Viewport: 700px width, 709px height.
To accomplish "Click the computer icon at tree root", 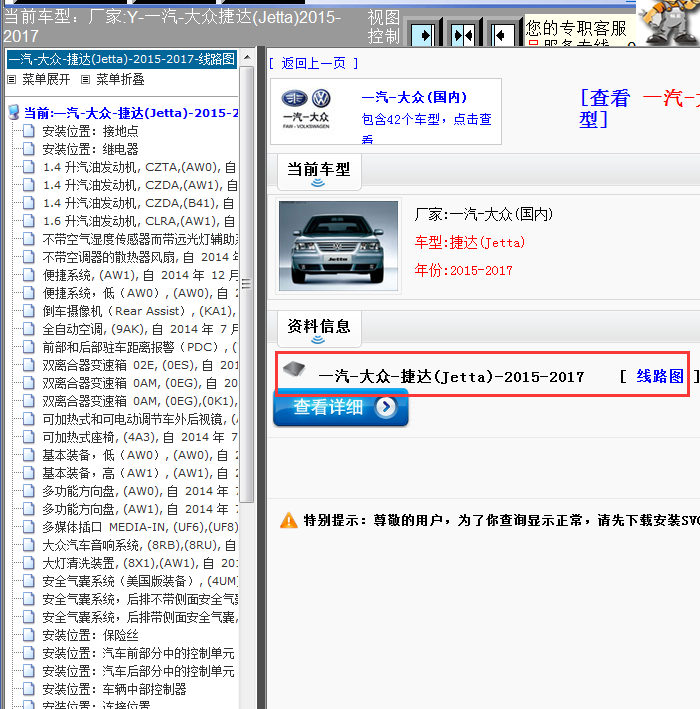I will click(14, 113).
